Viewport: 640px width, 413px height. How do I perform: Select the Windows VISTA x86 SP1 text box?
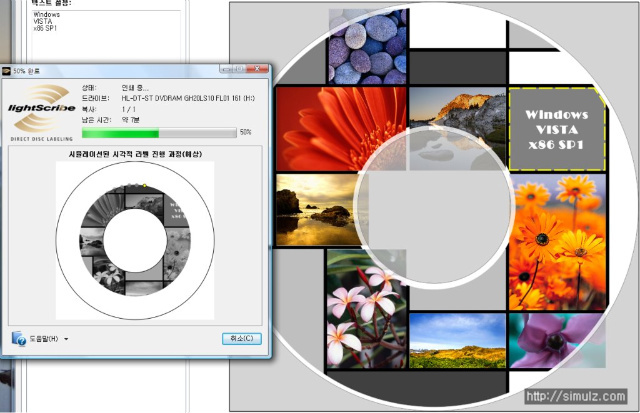tap(557, 129)
